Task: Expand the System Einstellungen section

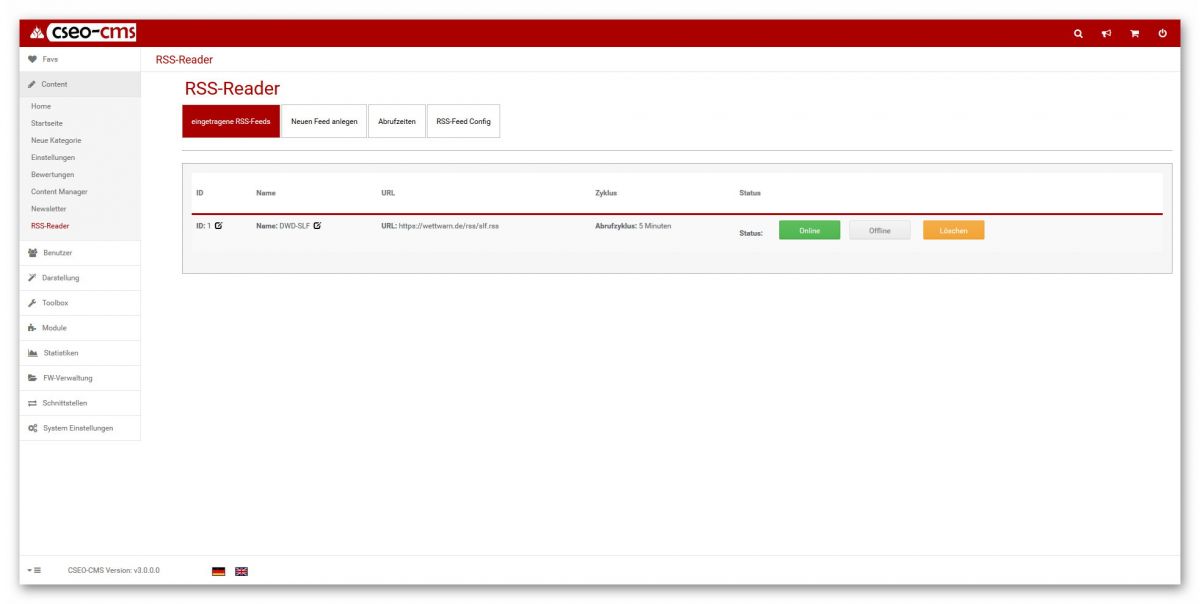Action: click(80, 428)
